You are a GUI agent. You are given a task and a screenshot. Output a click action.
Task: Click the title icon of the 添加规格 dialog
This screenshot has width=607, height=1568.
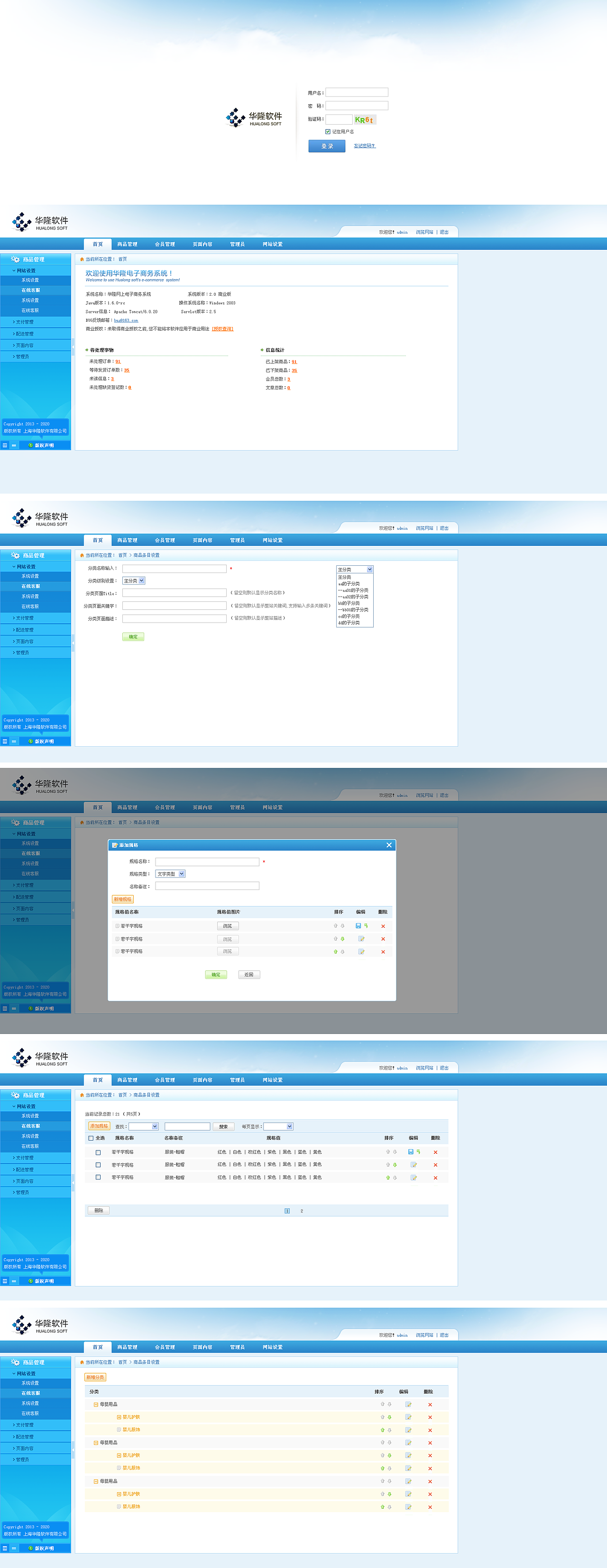[x=115, y=845]
